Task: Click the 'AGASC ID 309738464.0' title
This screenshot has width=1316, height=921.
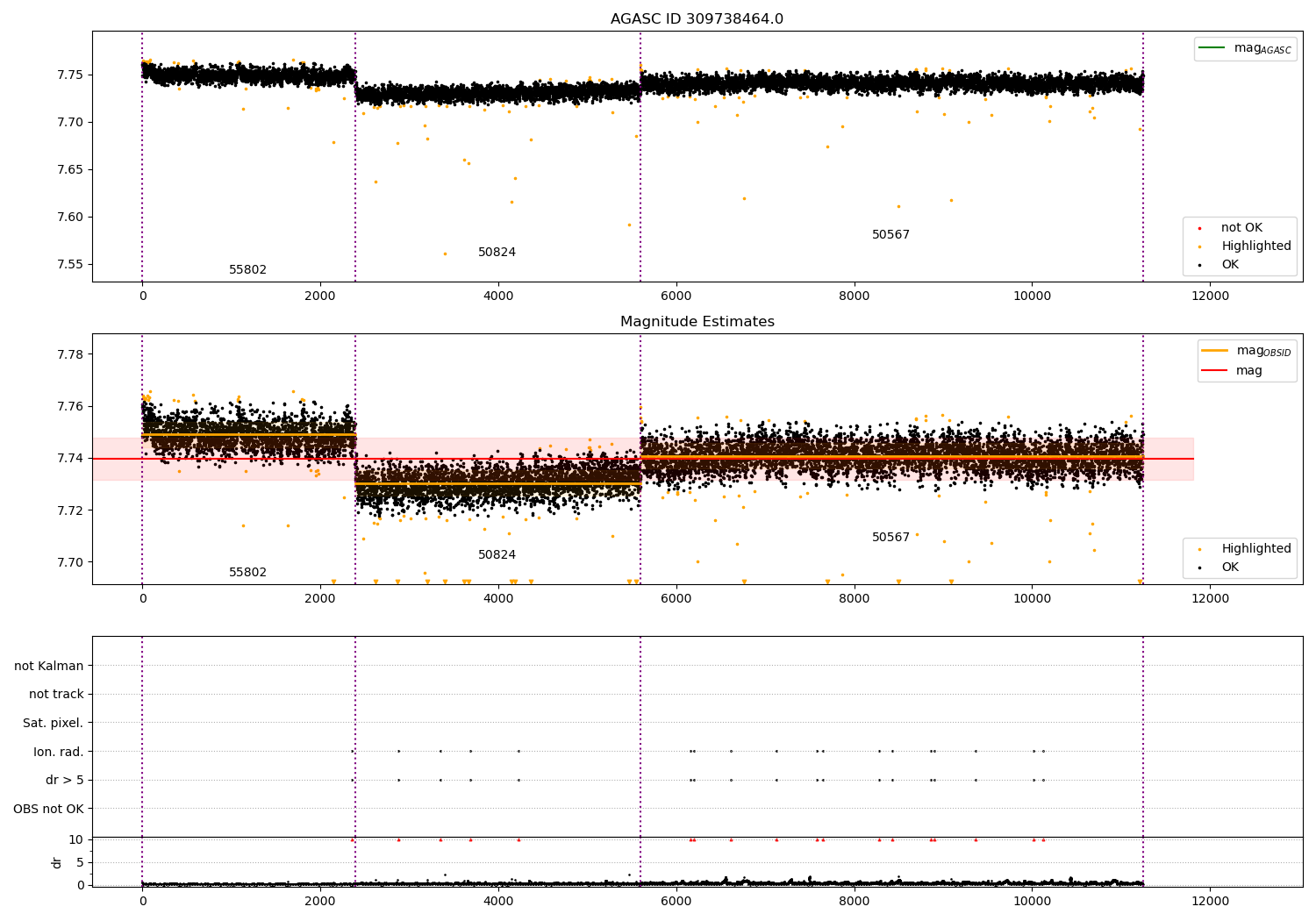Action: (x=697, y=19)
